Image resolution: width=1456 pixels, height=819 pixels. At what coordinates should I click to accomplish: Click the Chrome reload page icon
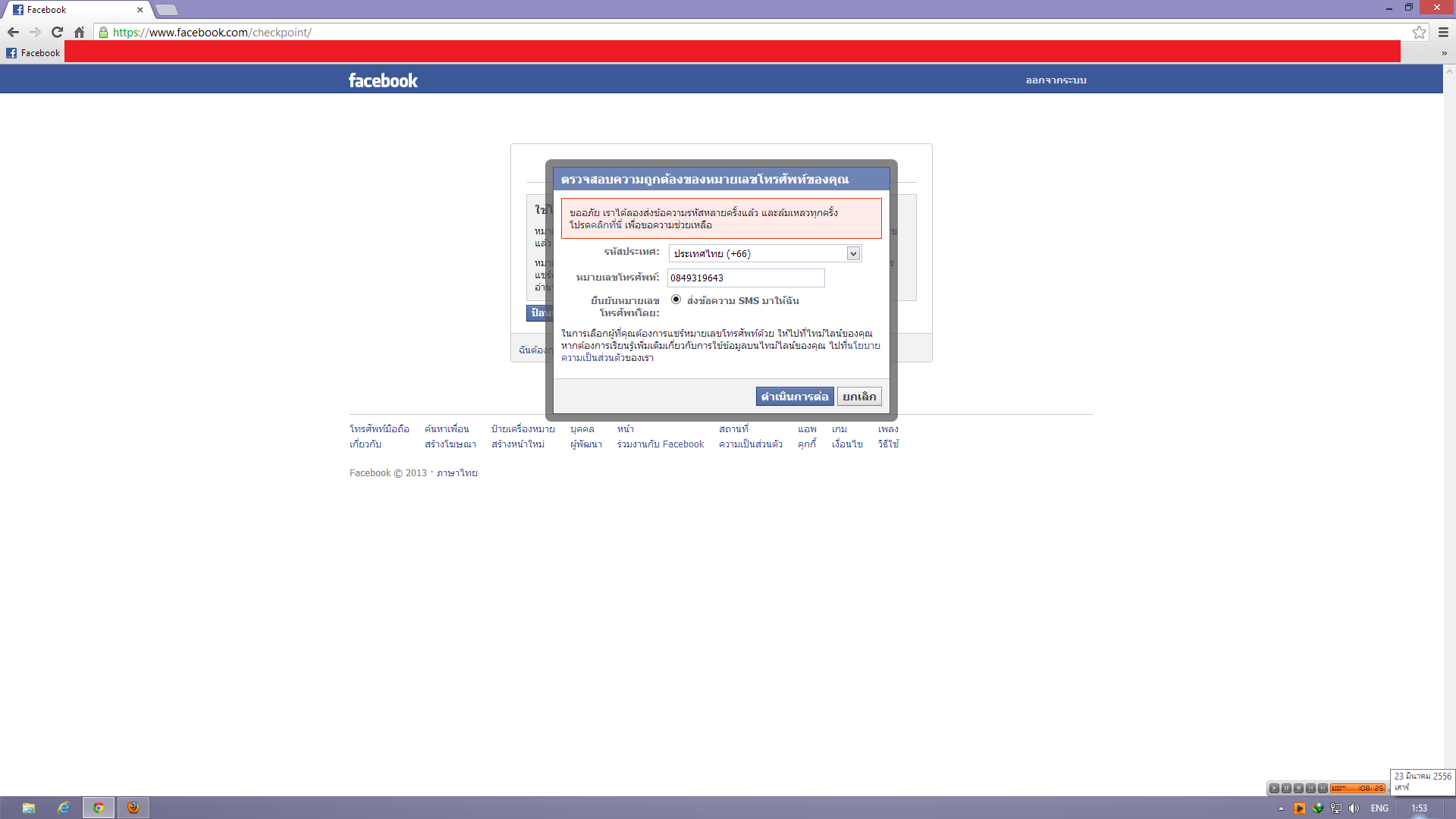[57, 32]
